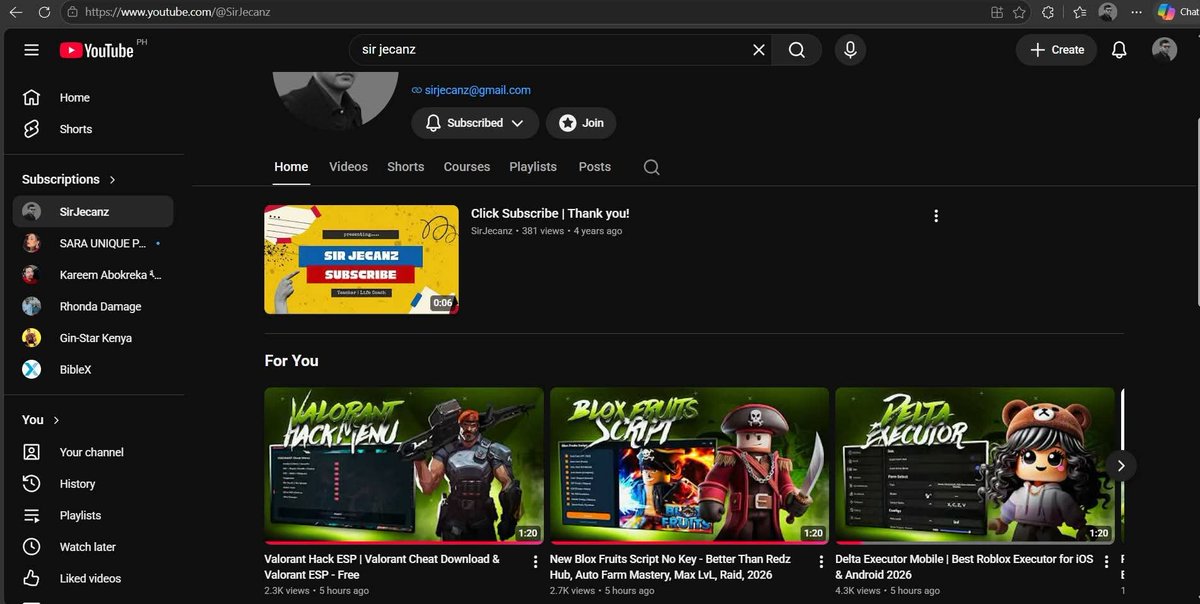Open the YouTube hamburger guide menu
The height and width of the screenshot is (604, 1200).
click(x=31, y=50)
